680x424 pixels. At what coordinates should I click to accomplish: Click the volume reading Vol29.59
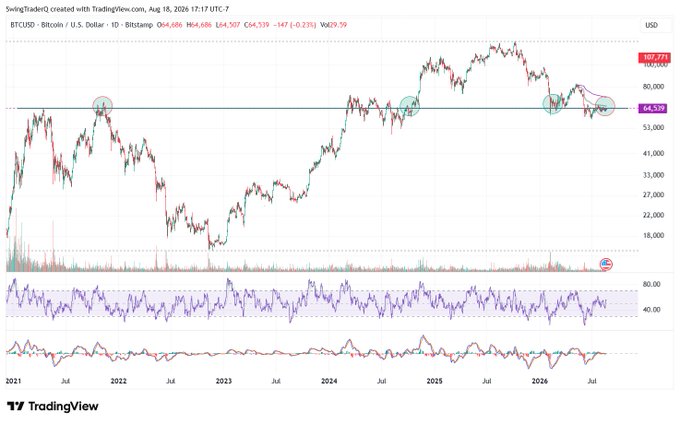pyautogui.click(x=333, y=25)
